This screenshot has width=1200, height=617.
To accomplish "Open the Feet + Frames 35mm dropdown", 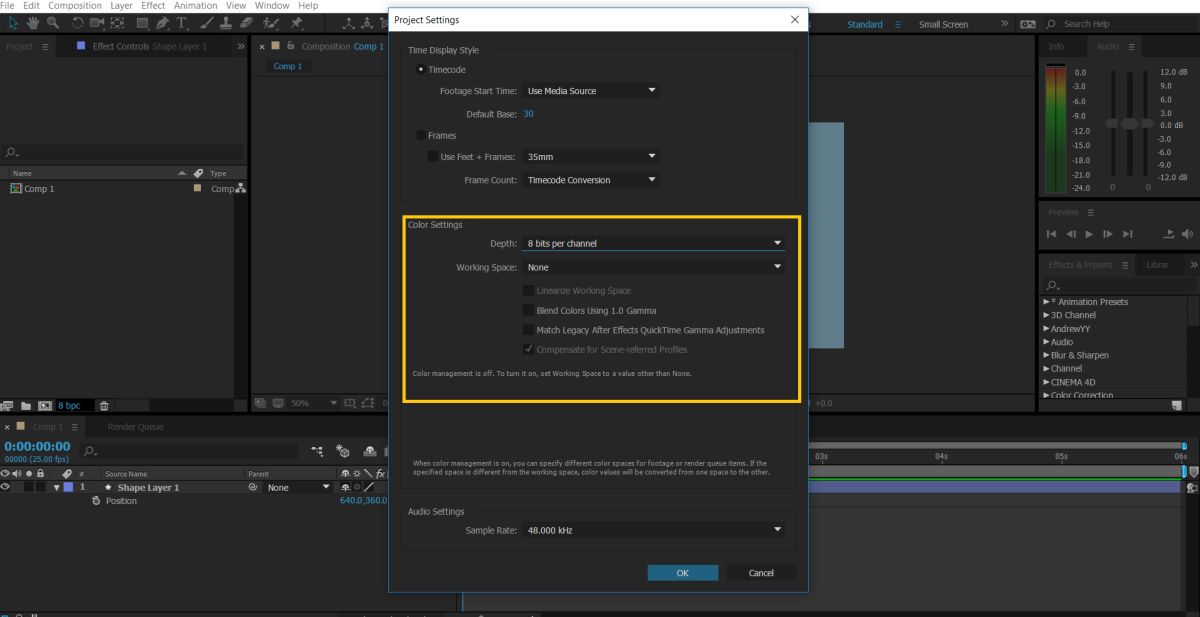I will click(590, 156).
